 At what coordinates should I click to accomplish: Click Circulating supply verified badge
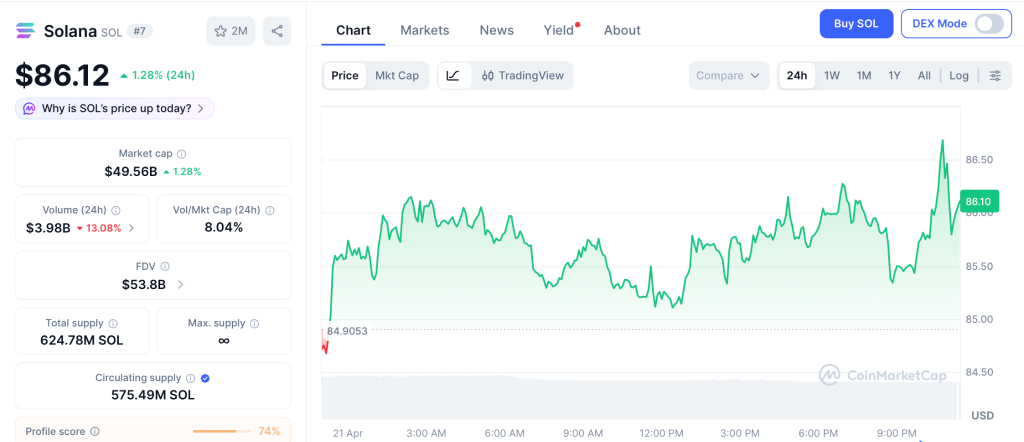(x=205, y=378)
